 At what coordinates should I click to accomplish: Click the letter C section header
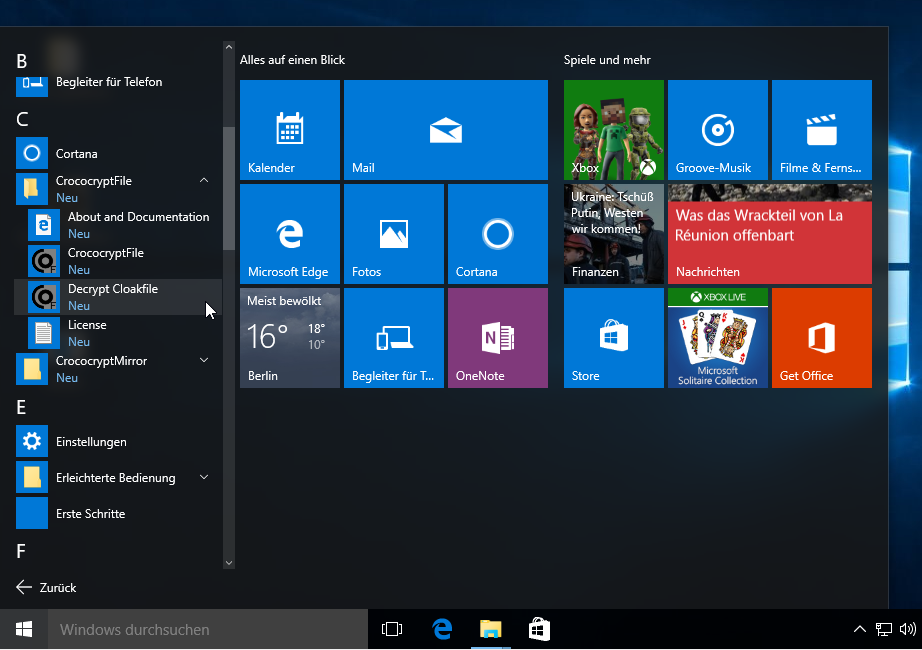[x=22, y=119]
